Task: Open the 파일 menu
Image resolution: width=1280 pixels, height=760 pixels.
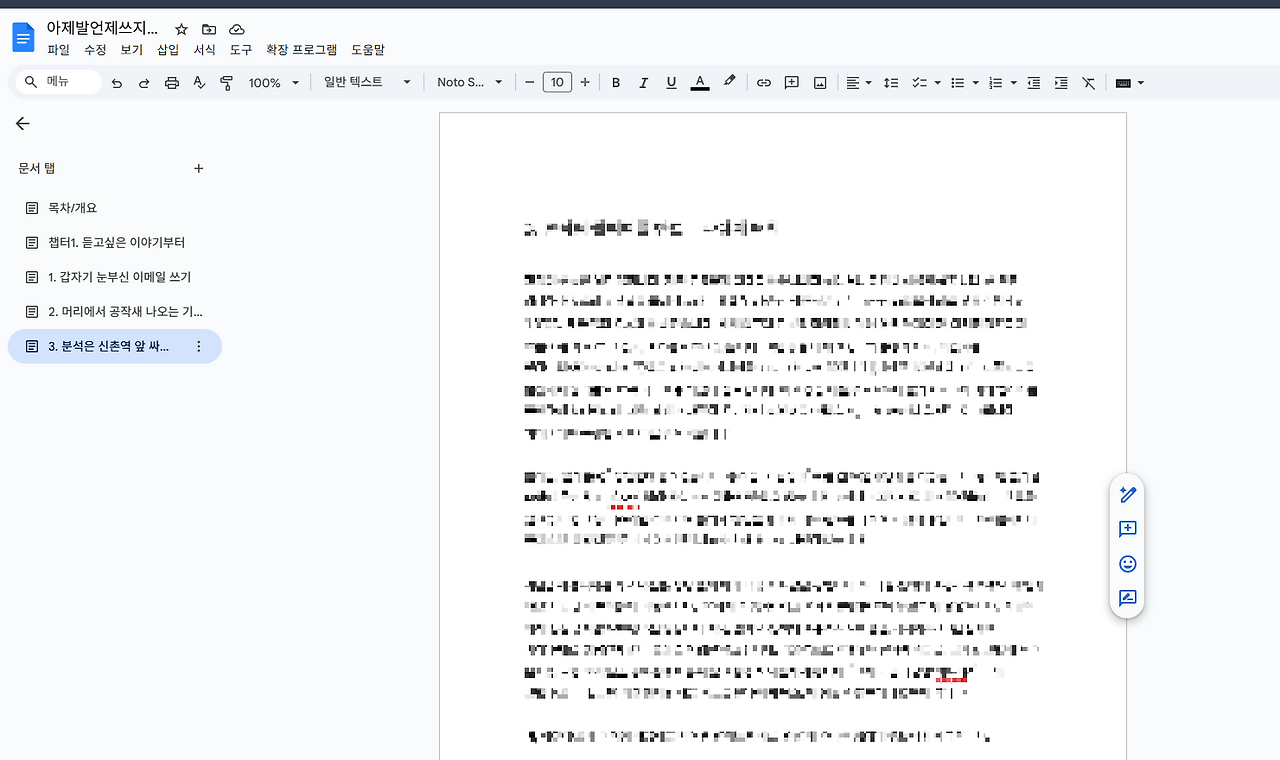Action: point(59,50)
